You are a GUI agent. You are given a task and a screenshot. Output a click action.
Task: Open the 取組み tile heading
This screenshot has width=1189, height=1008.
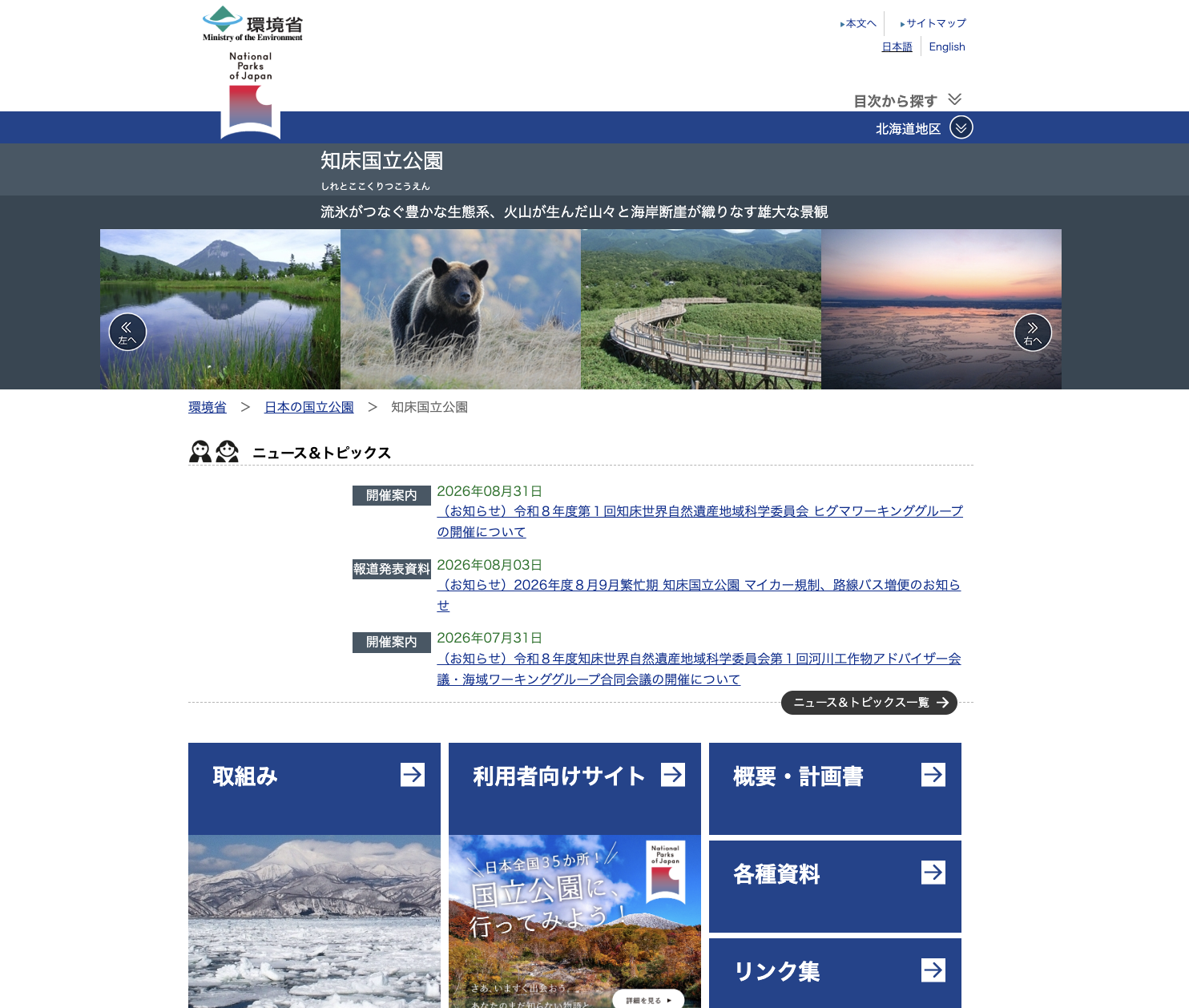pos(245,776)
